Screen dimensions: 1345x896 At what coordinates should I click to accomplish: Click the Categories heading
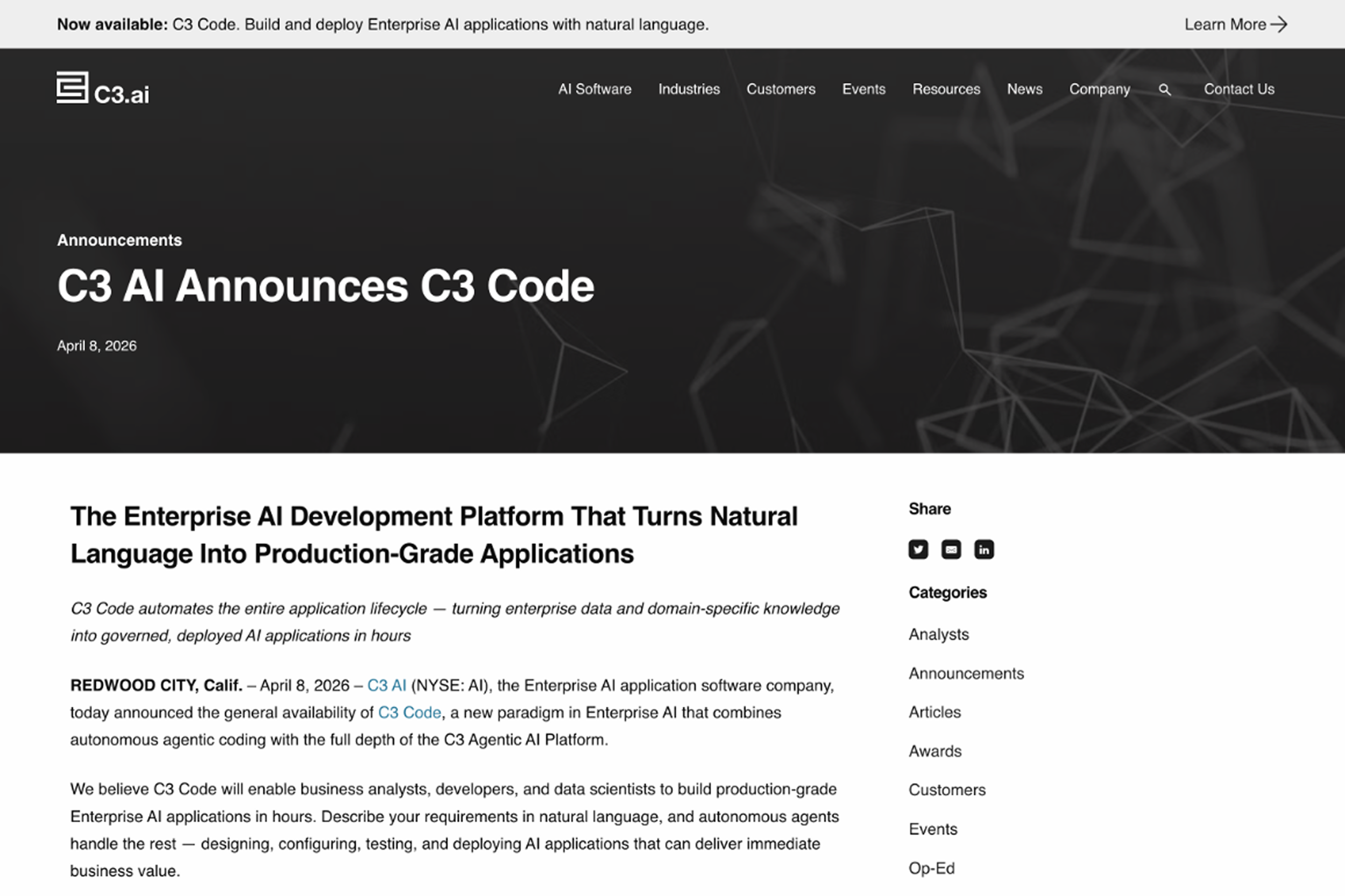click(948, 593)
